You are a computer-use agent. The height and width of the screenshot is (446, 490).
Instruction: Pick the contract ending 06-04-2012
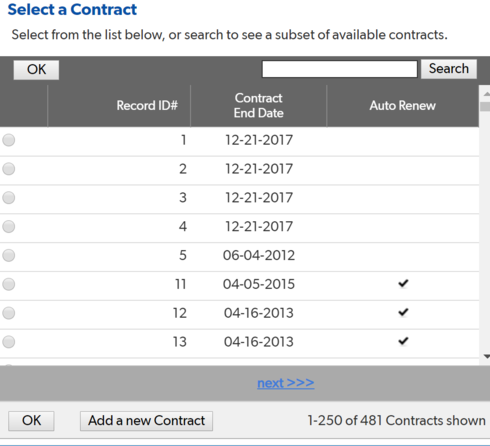pyautogui.click(x=9, y=255)
